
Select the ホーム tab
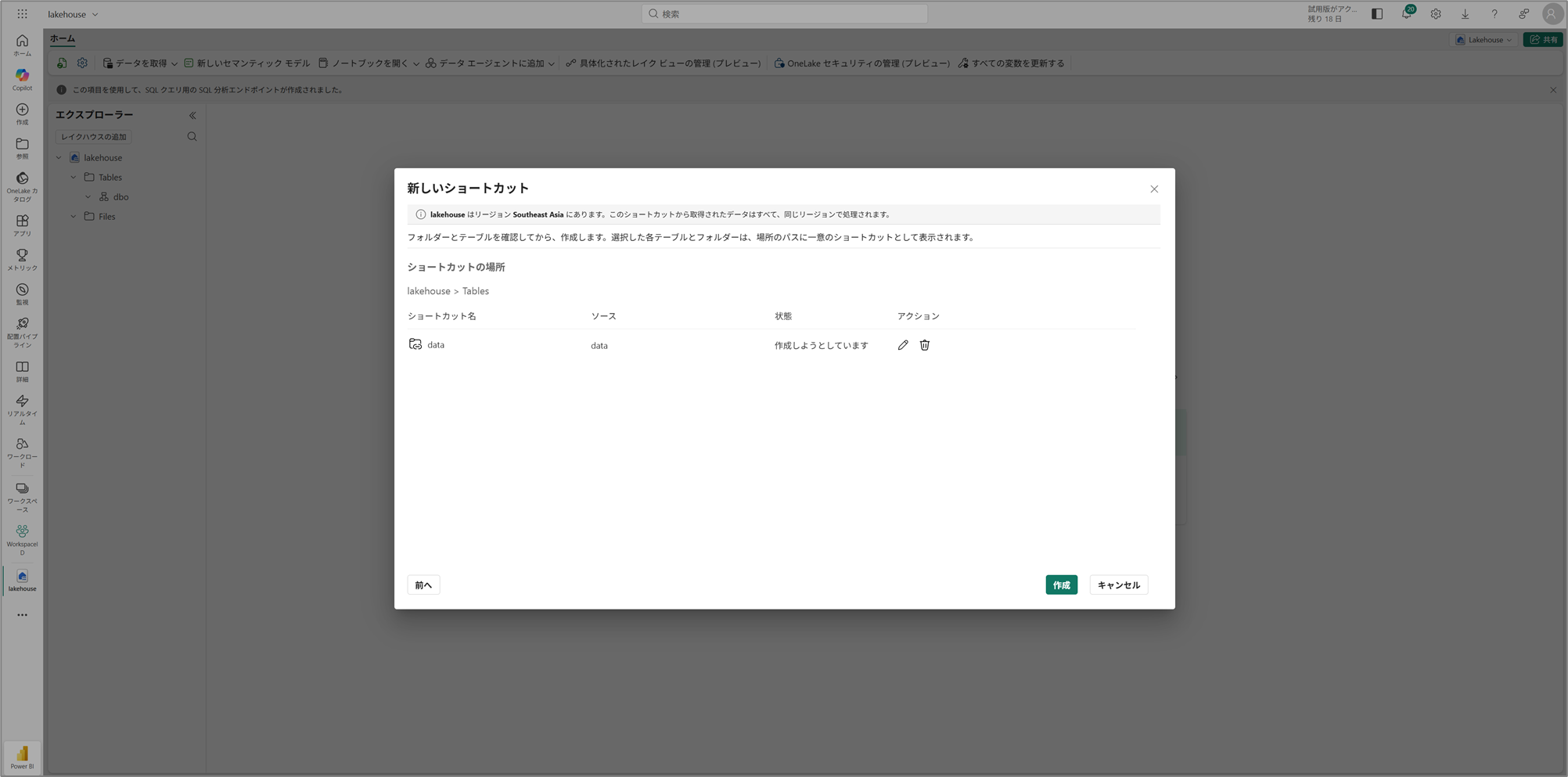click(x=63, y=39)
